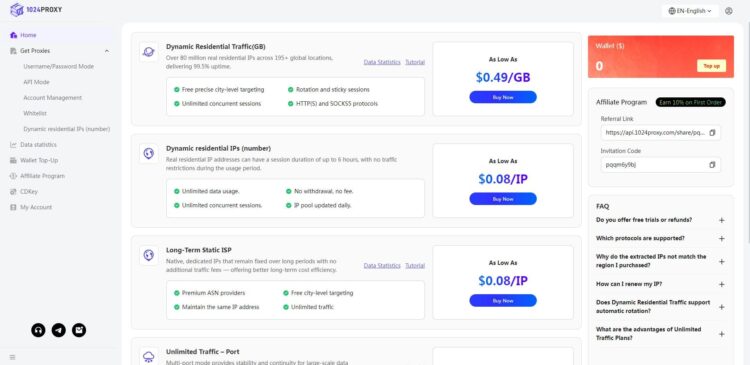The image size is (750, 365).
Task: Open Data Statistics link for Dynamic Residential Traffic
Action: tap(382, 62)
